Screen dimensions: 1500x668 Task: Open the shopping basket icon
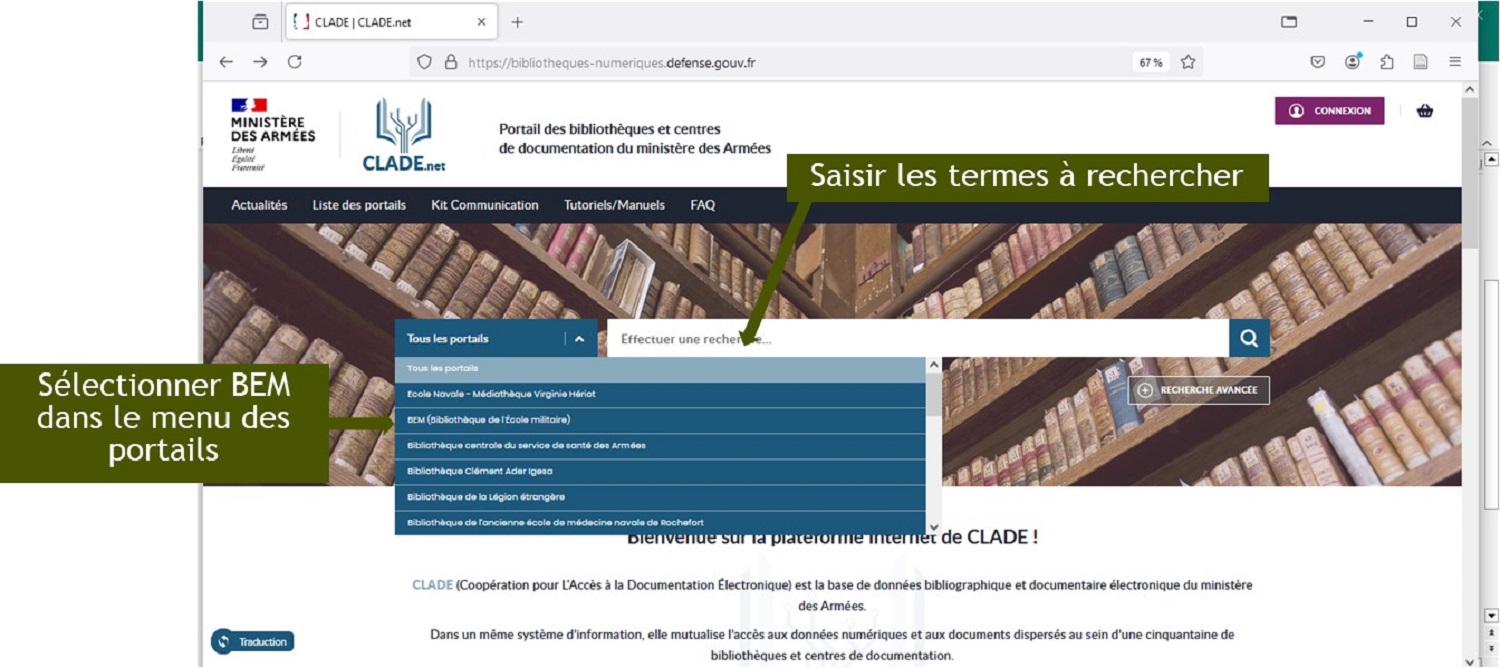1425,111
